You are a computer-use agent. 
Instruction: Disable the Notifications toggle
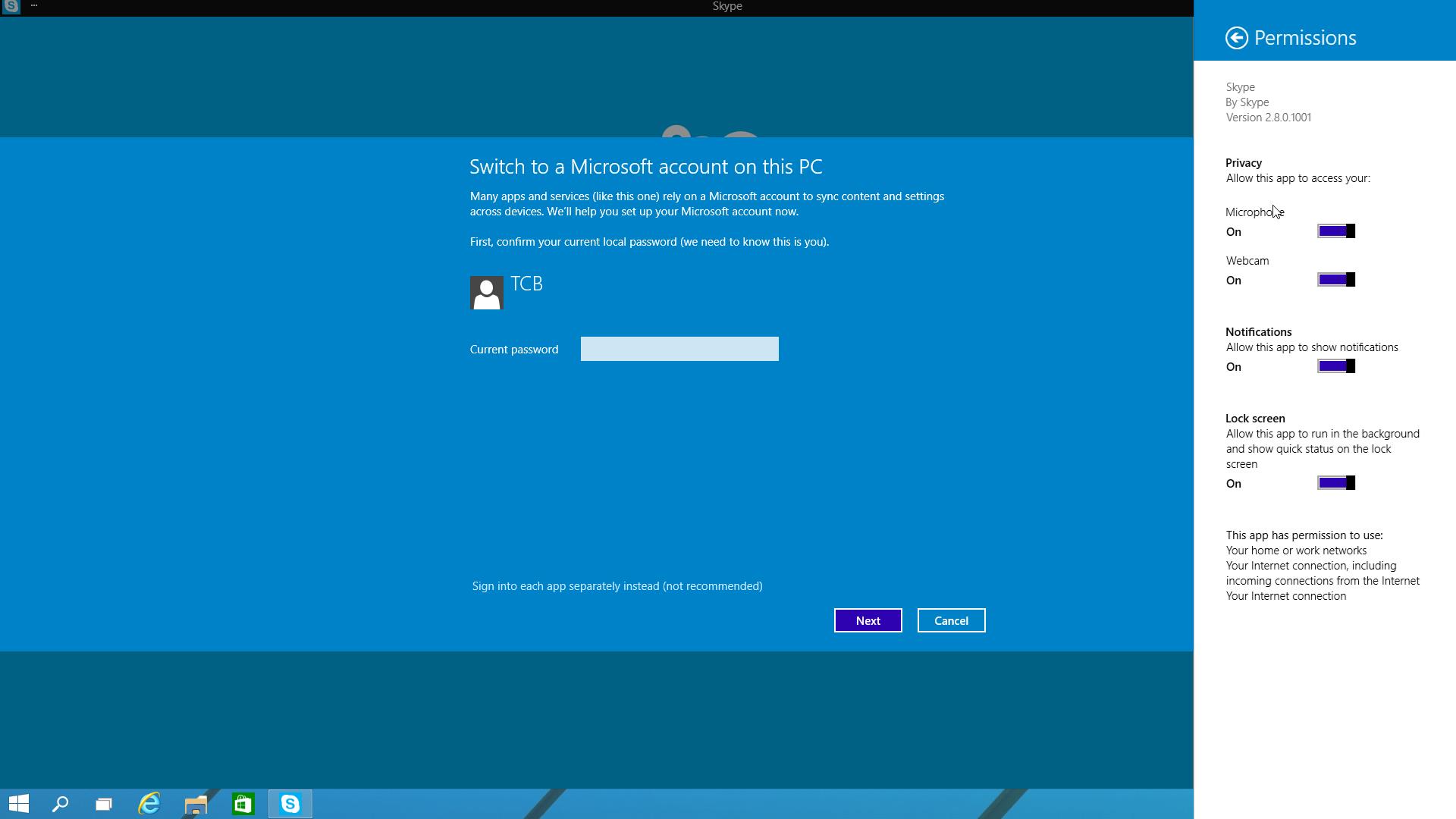(x=1336, y=366)
